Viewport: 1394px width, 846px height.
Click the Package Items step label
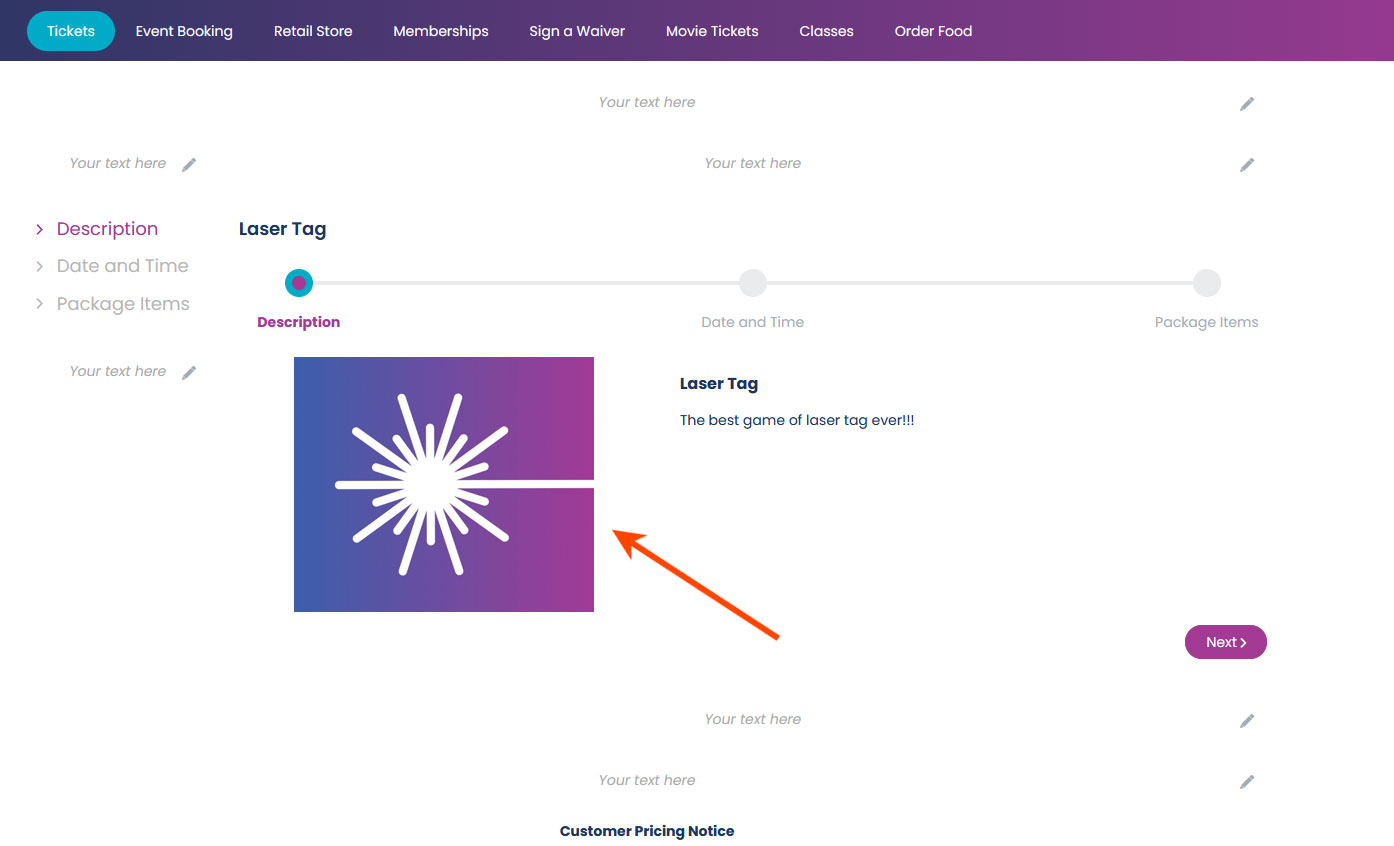click(x=1206, y=322)
